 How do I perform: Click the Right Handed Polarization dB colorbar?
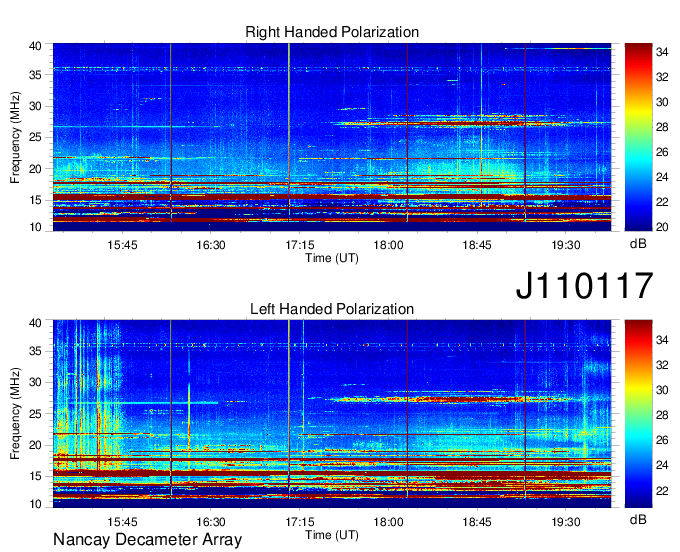[x=638, y=137]
